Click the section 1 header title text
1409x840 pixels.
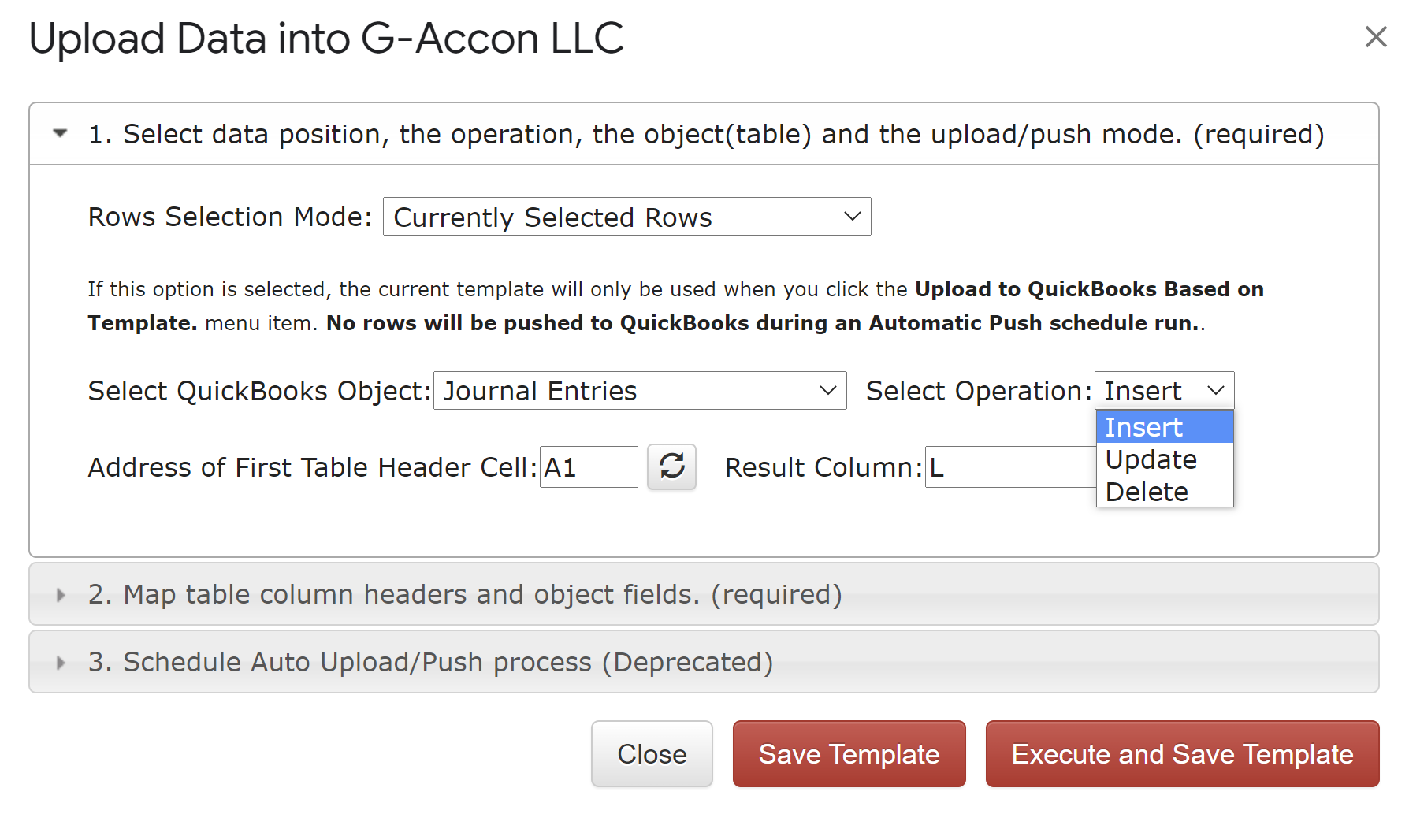[706, 134]
